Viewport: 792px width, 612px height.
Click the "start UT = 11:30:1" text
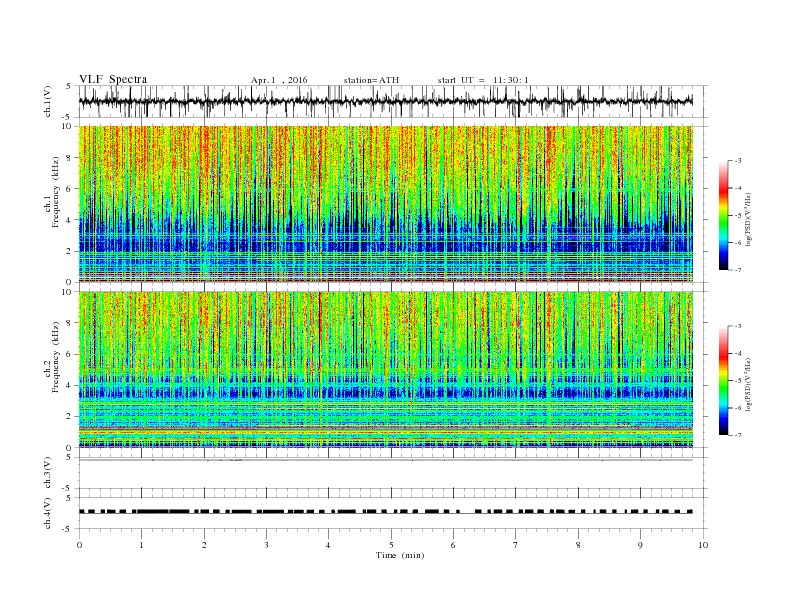tap(483, 80)
